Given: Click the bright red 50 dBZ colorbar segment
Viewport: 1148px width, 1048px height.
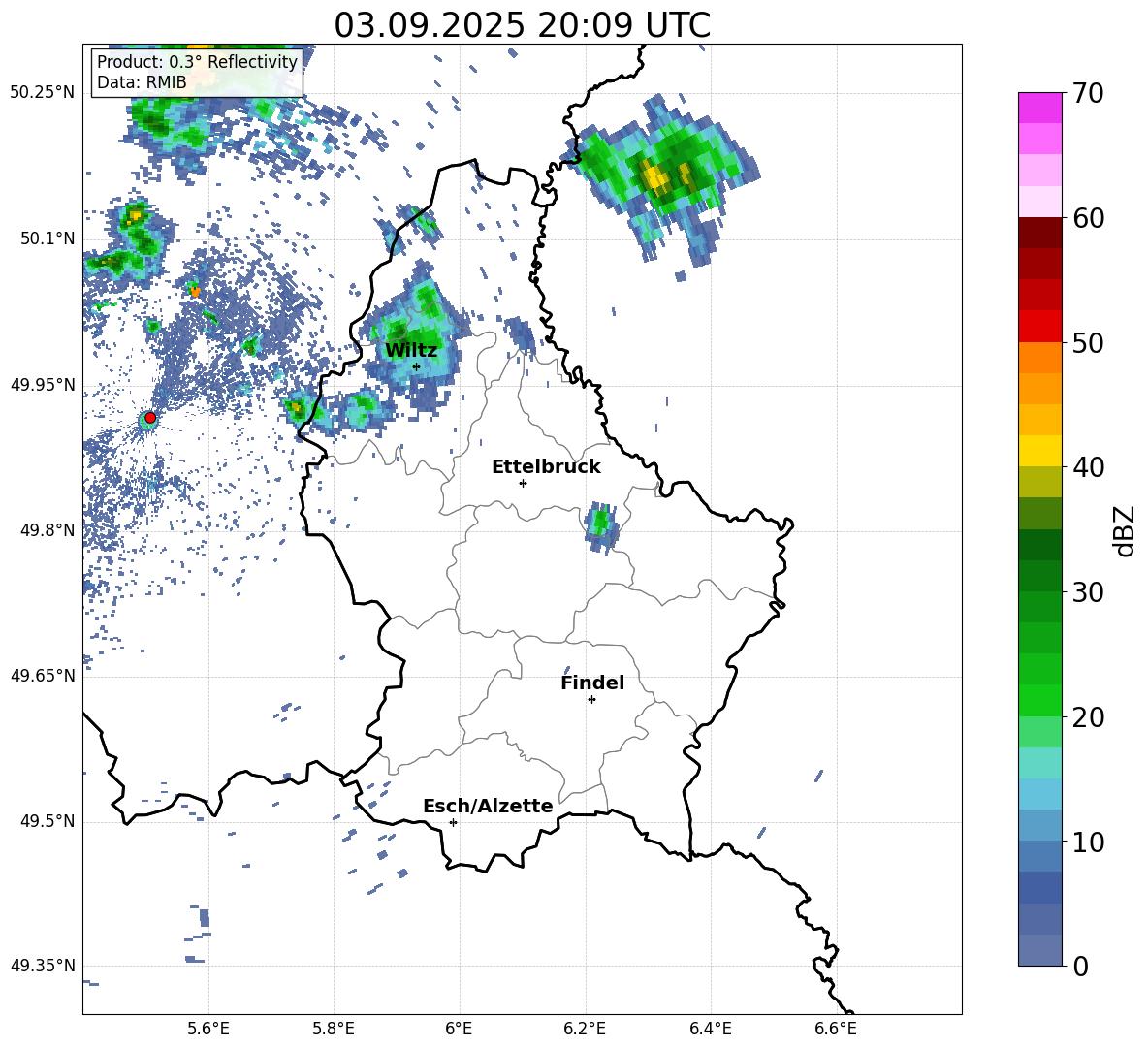Looking at the screenshot, I should pyautogui.click(x=1040, y=327).
